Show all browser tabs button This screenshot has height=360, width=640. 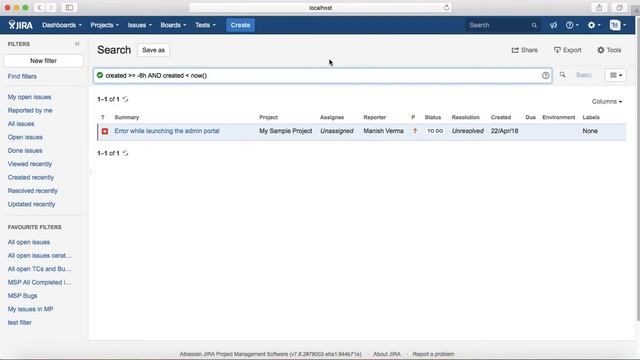pyautogui.click(x=619, y=7)
